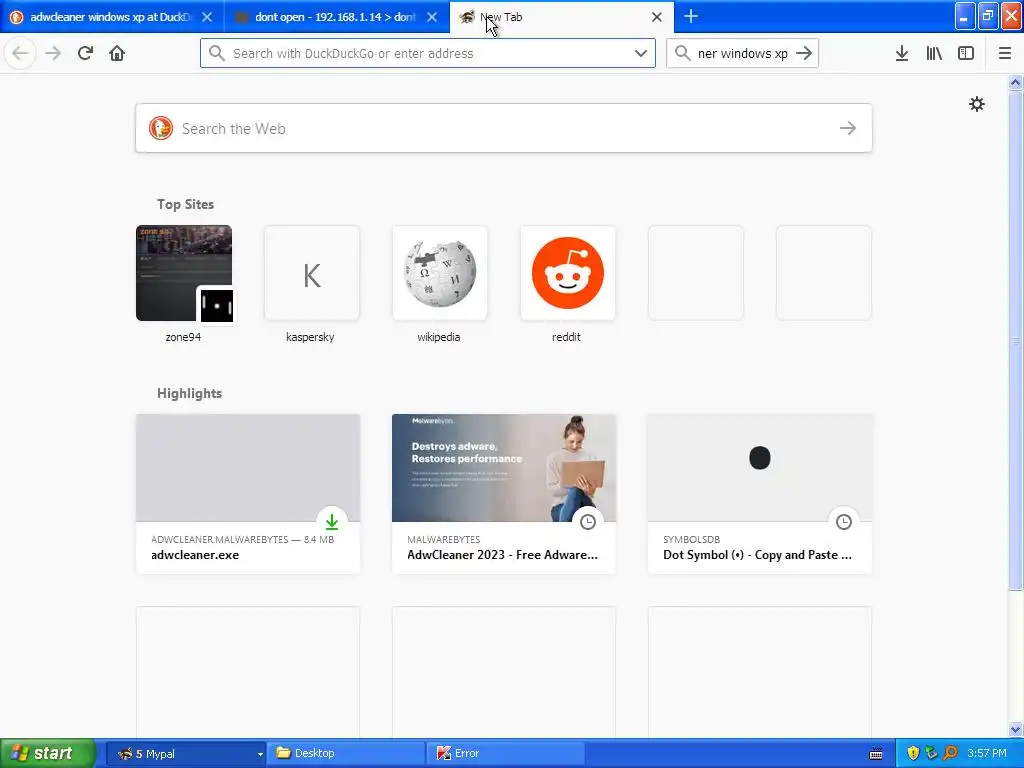Close the New Tab tab
Screen dimensions: 1024x768
point(657,17)
